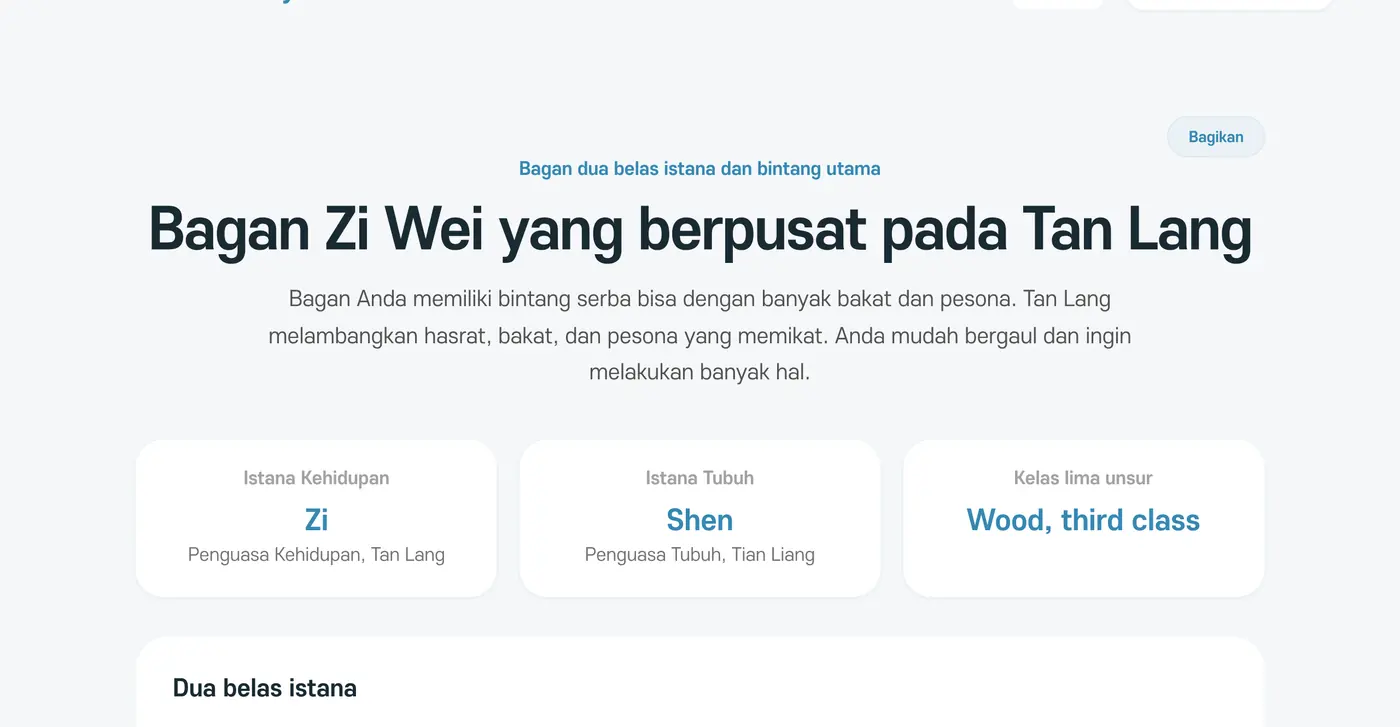Click the 'Kelas lima unsur' label
This screenshot has height=727, width=1400.
(1084, 478)
